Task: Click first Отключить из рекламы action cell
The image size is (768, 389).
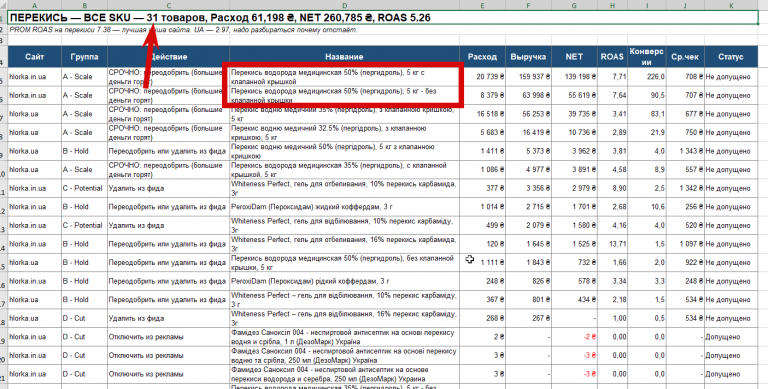Action: 168,337
